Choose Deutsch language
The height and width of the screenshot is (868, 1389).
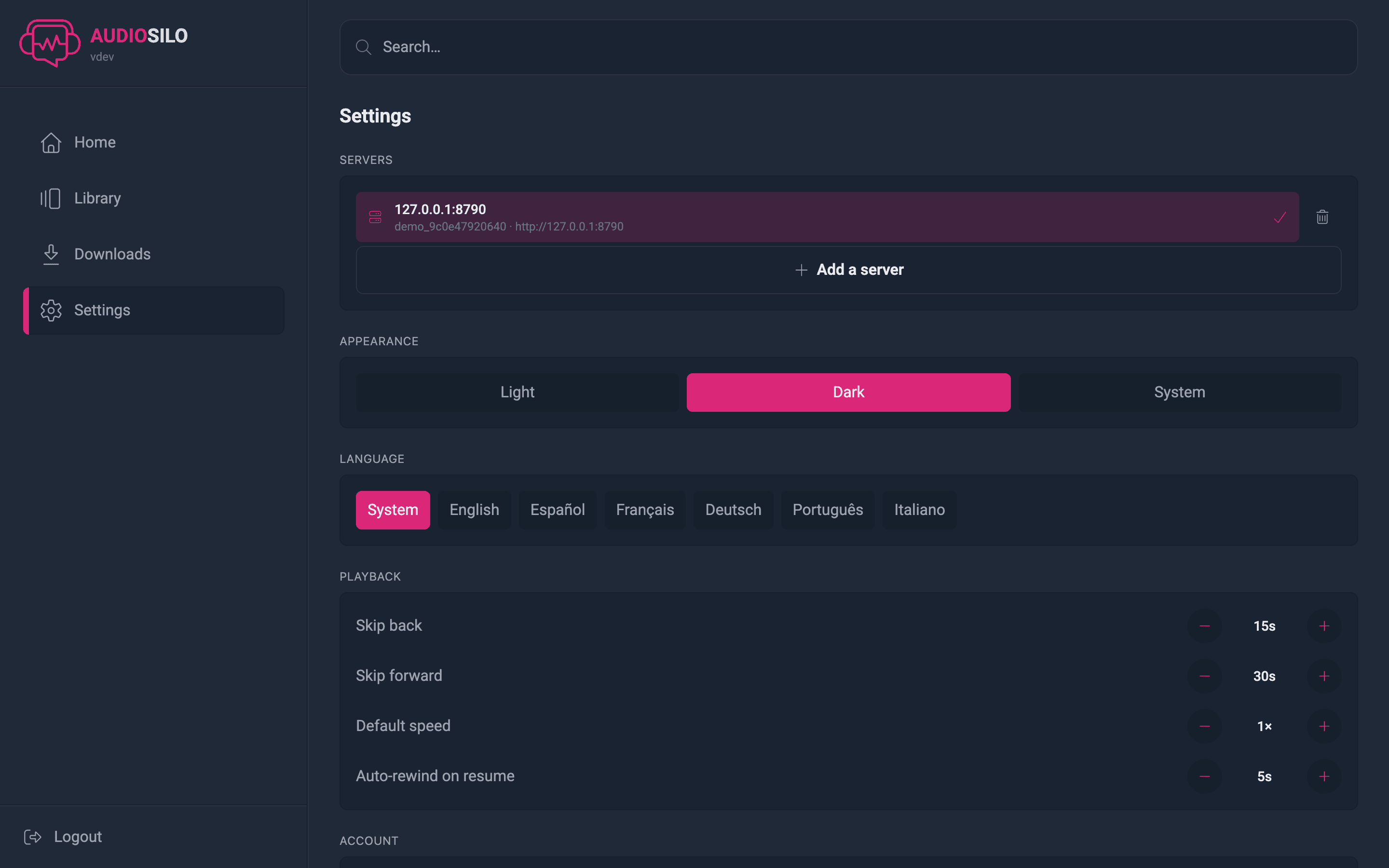733,510
